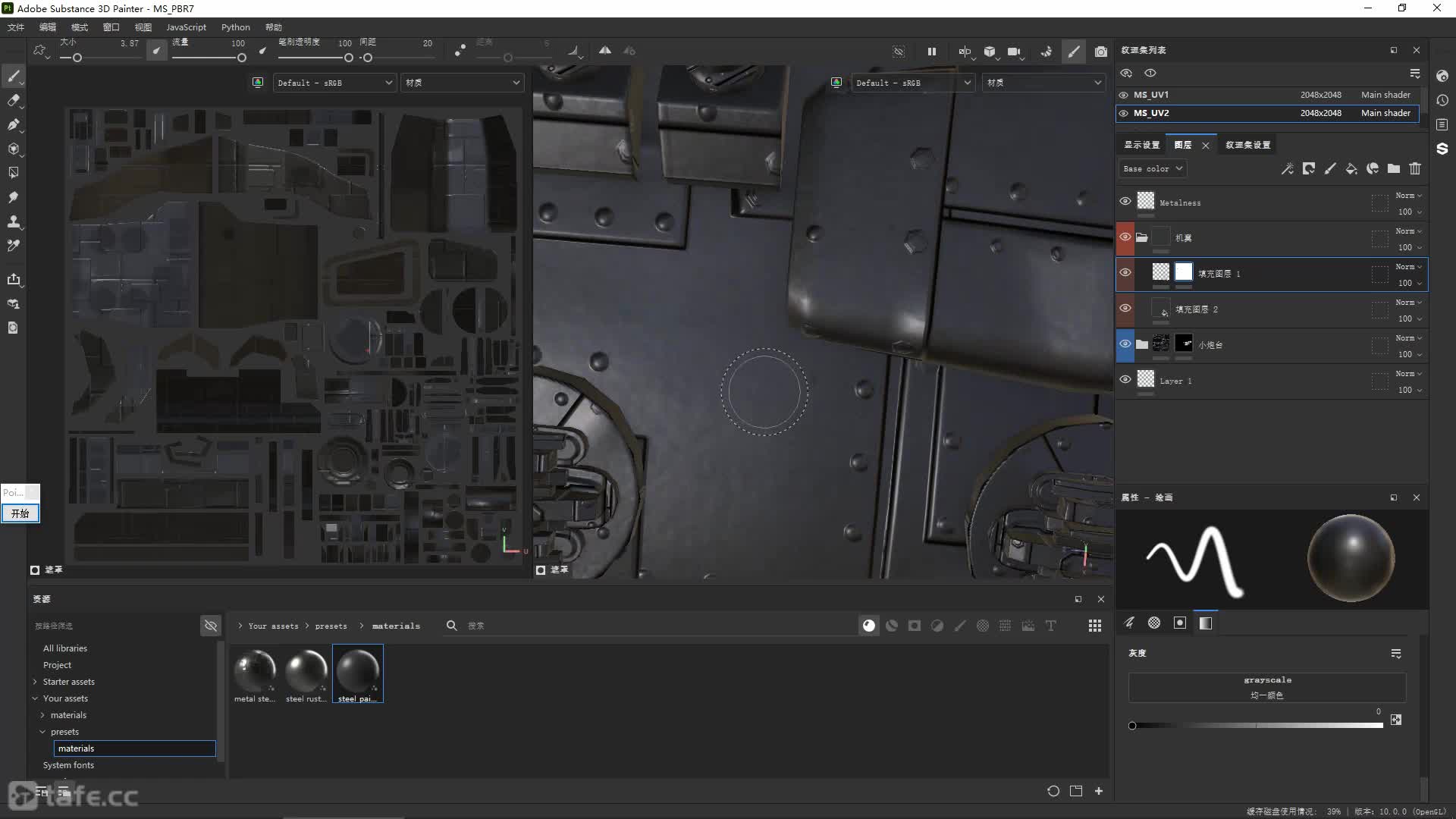Open 'Your assets' in the assets breadcrumb
This screenshot has width=1456, height=819.
(x=274, y=626)
